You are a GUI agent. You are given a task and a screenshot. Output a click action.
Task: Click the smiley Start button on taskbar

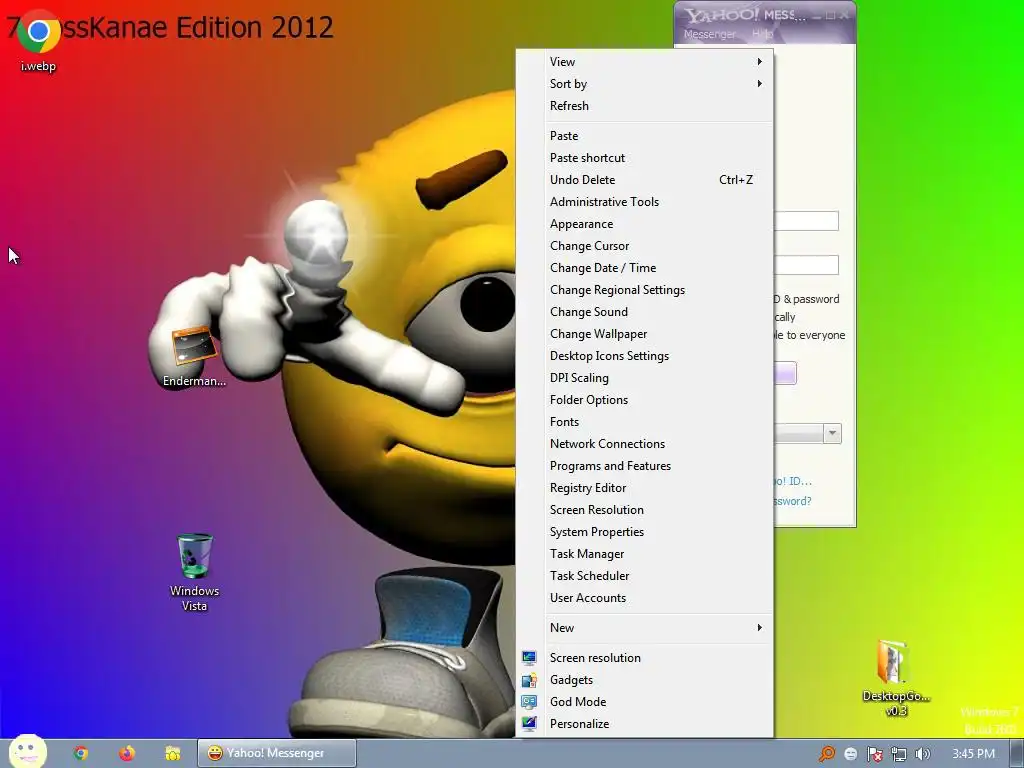[x=27, y=751]
